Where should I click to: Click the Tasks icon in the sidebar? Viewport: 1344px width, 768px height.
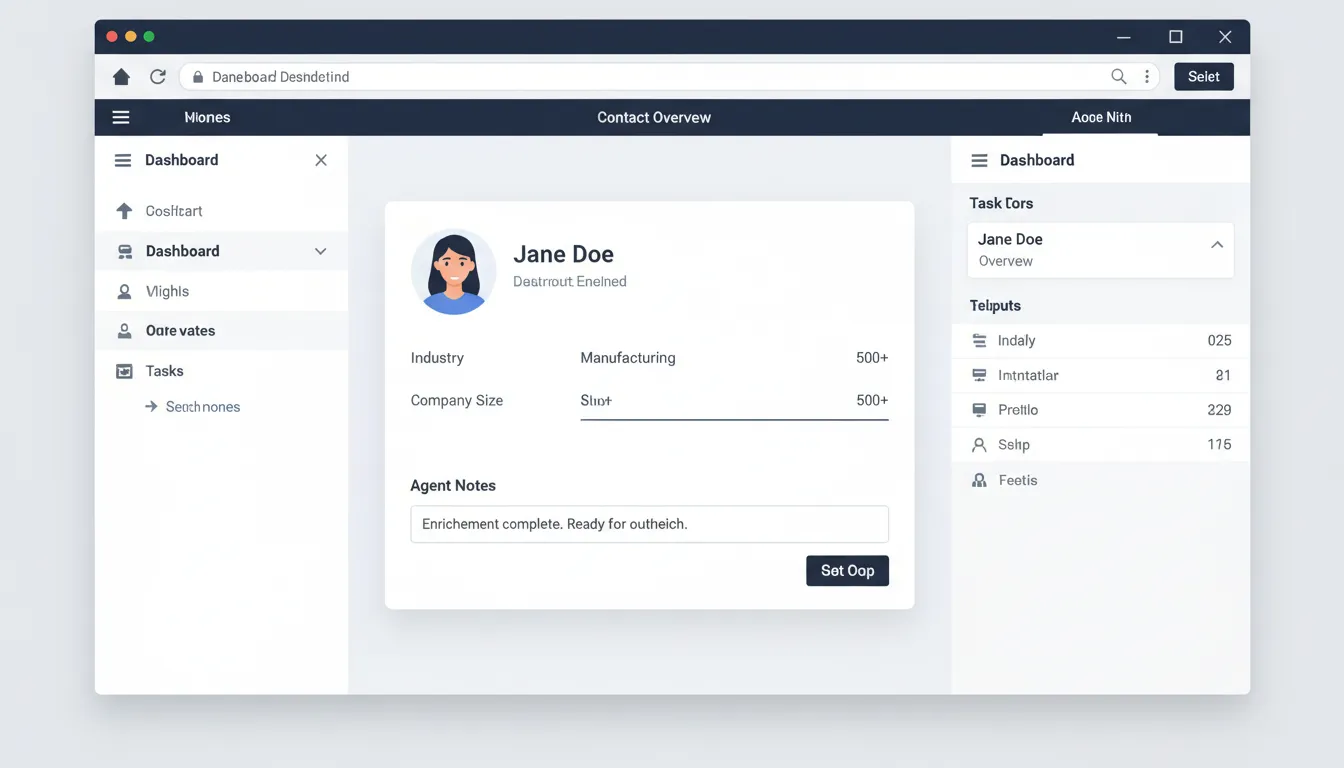point(124,370)
